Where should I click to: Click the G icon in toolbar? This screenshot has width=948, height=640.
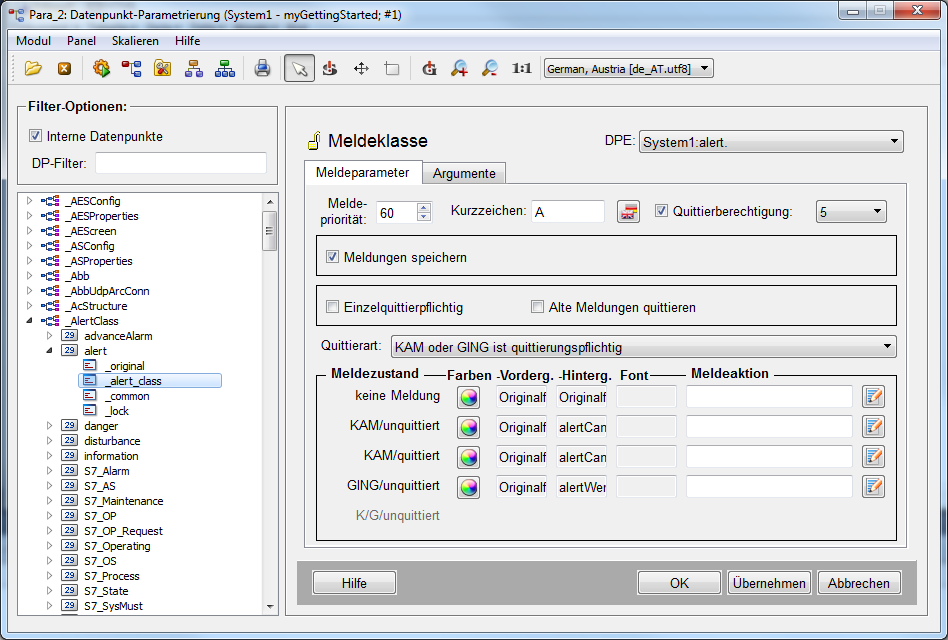pos(429,68)
